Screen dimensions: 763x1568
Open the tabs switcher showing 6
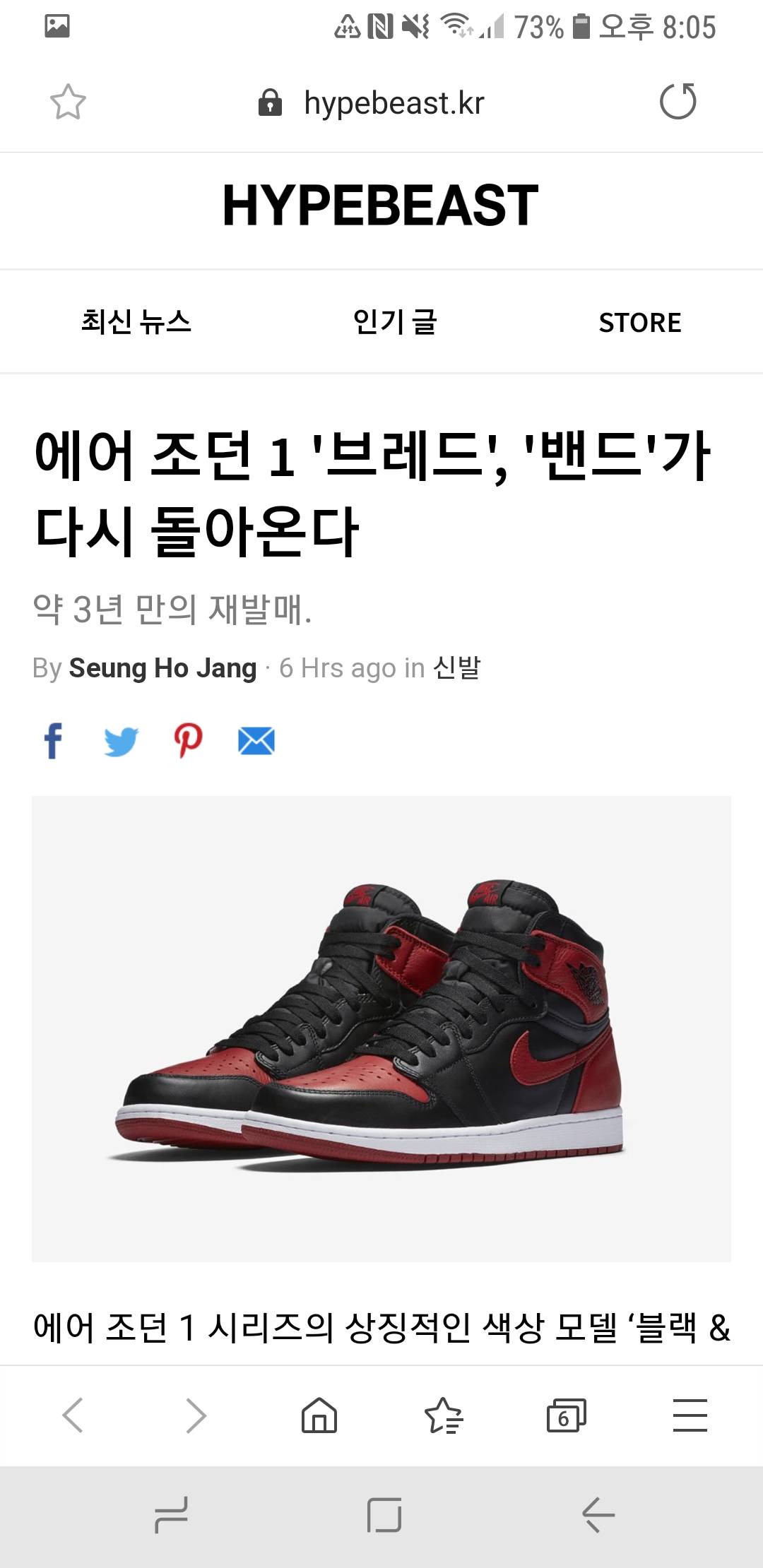pos(567,1415)
